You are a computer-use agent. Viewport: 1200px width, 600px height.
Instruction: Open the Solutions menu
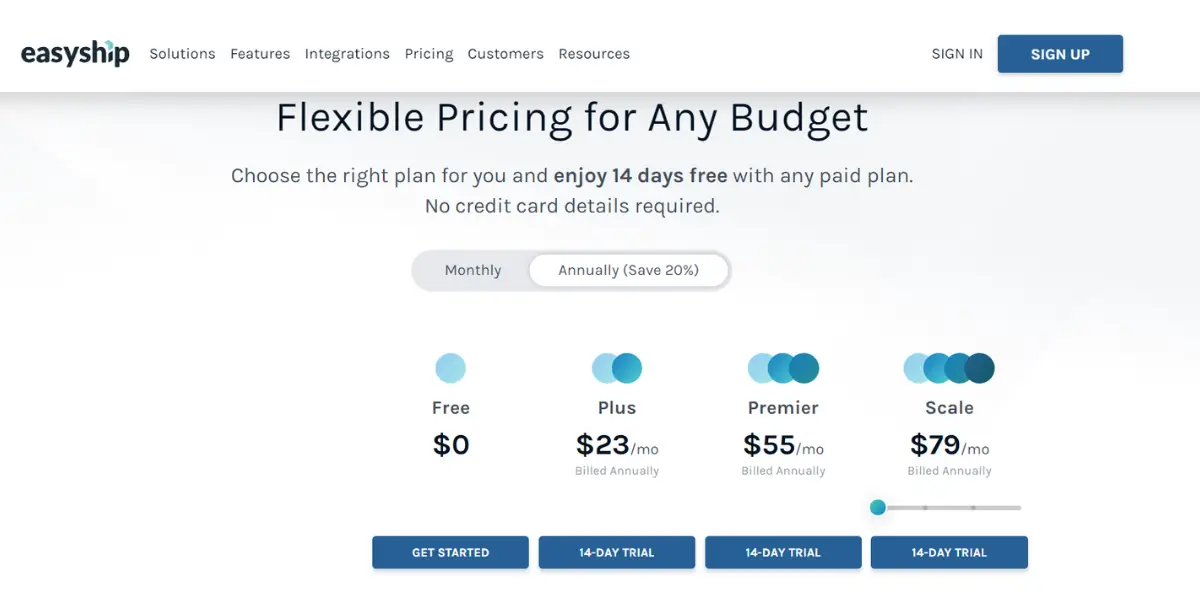click(x=182, y=54)
